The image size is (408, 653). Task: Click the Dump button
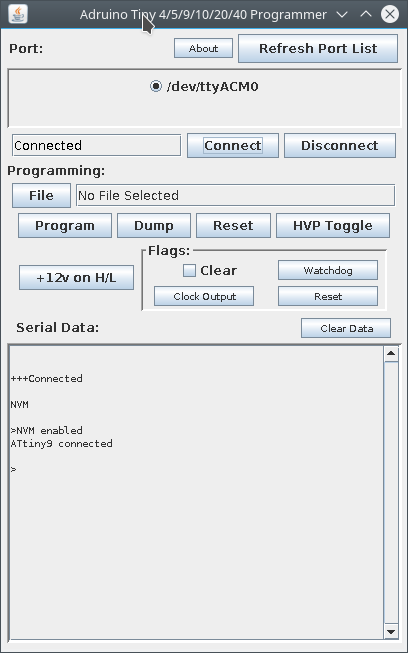coord(154,225)
